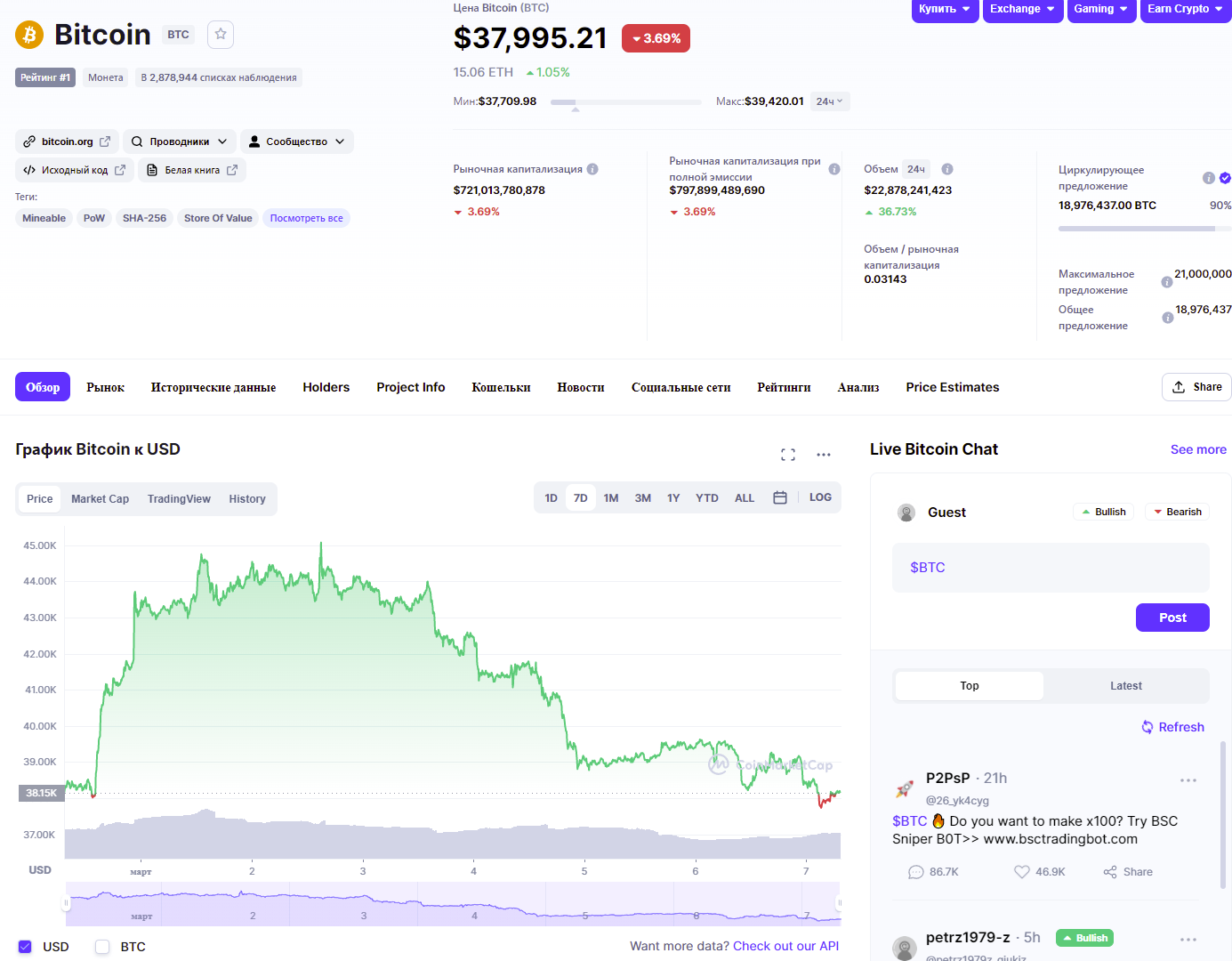Click Share button near tabs
Screen dimensions: 1232x961
point(1196,387)
